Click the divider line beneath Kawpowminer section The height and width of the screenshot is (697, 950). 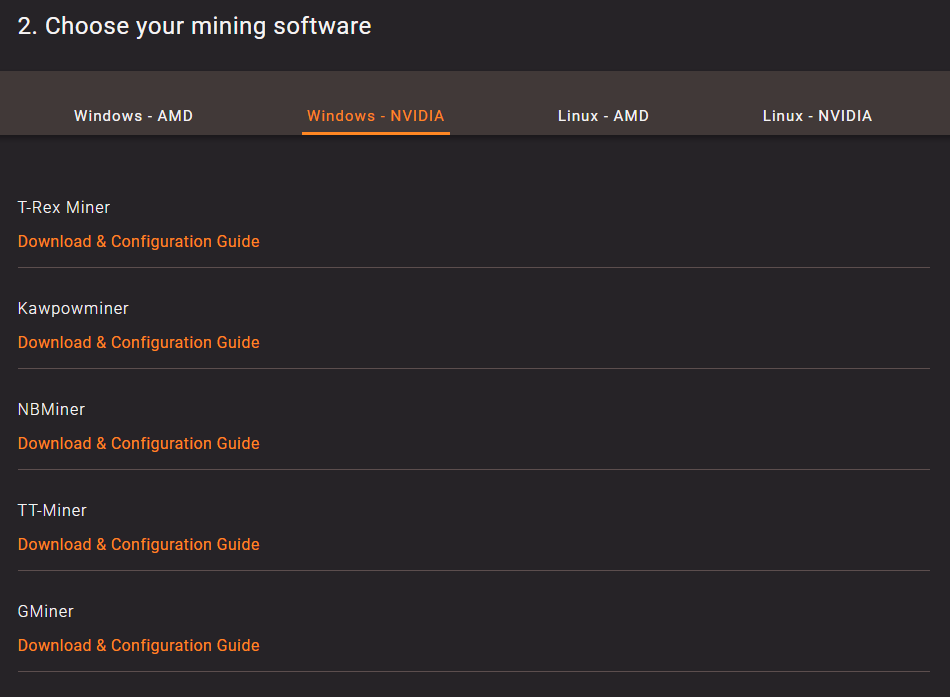click(474, 369)
